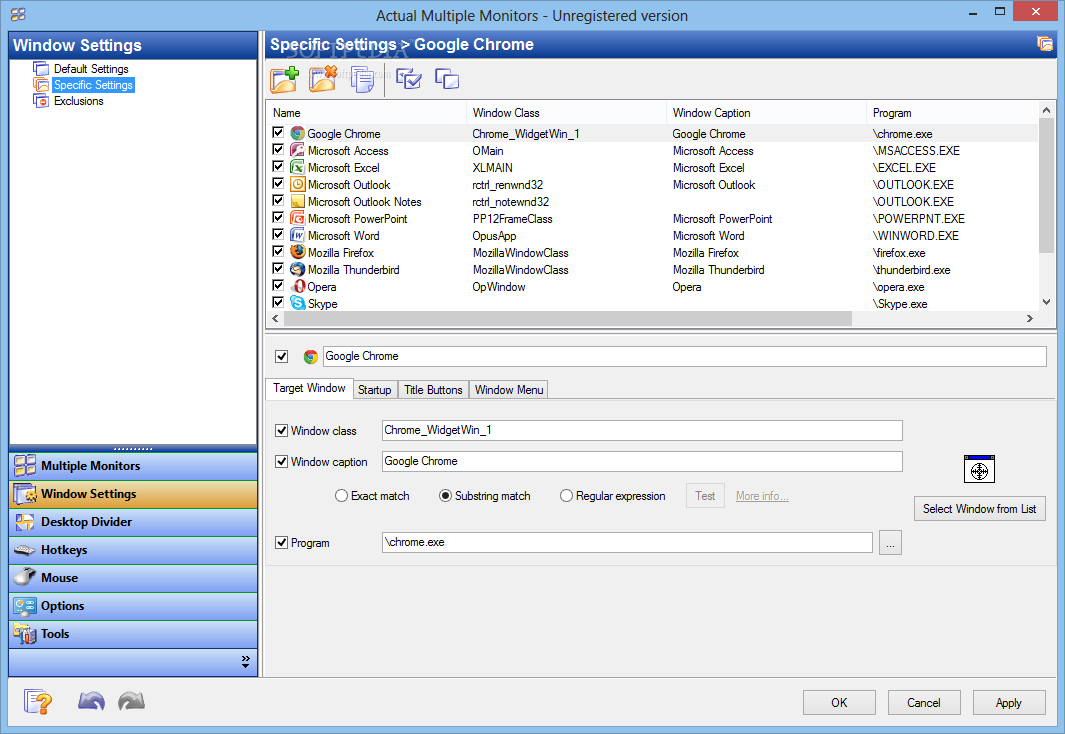This screenshot has width=1065, height=734.
Task: Uncheck the Window caption checkbox
Action: pyautogui.click(x=281, y=462)
